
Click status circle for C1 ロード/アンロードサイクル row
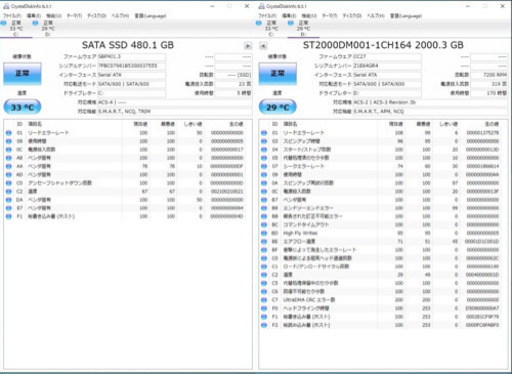pyautogui.click(x=264, y=266)
